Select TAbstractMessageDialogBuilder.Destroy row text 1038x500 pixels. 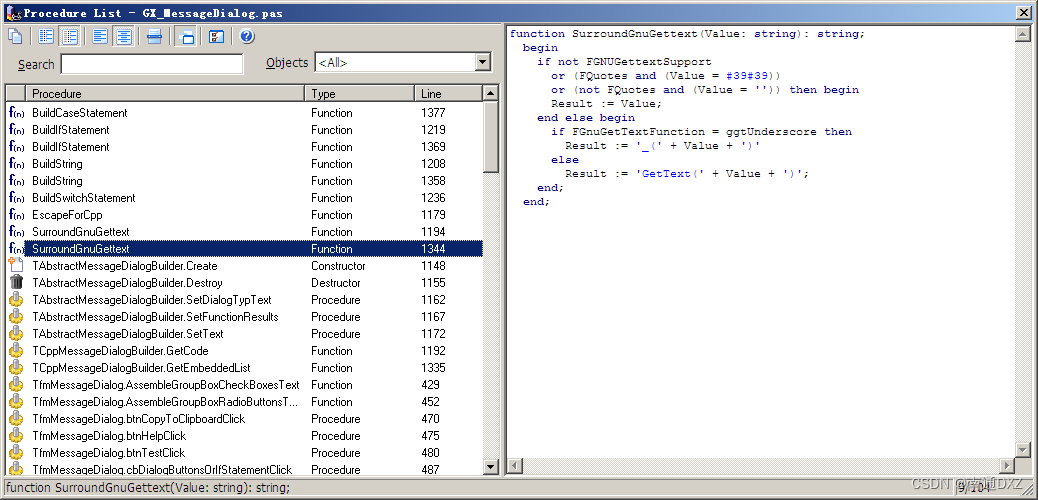(127, 283)
